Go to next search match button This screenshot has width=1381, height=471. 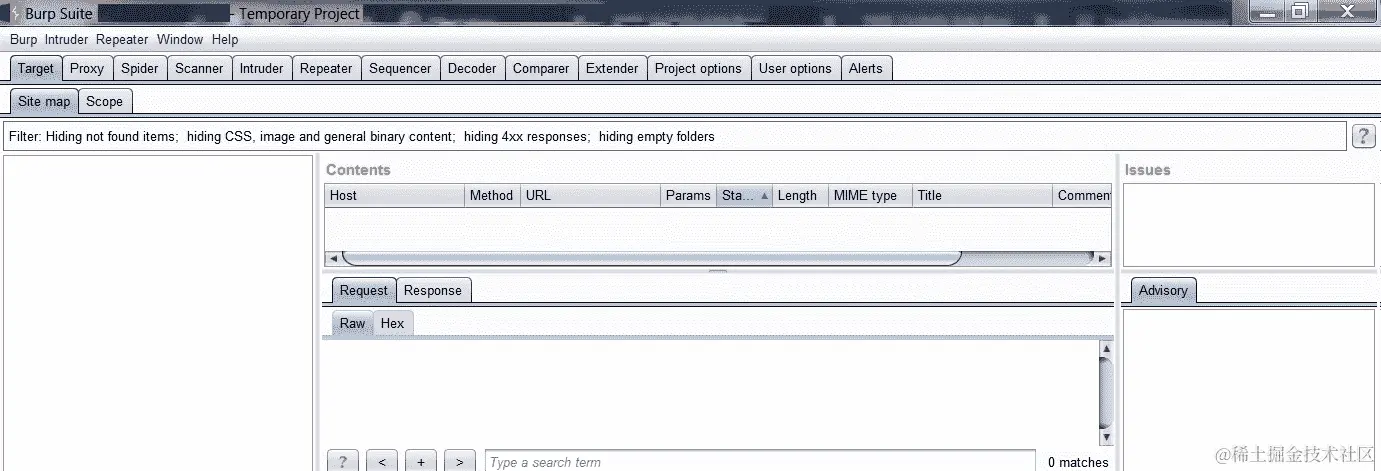[x=459, y=461]
